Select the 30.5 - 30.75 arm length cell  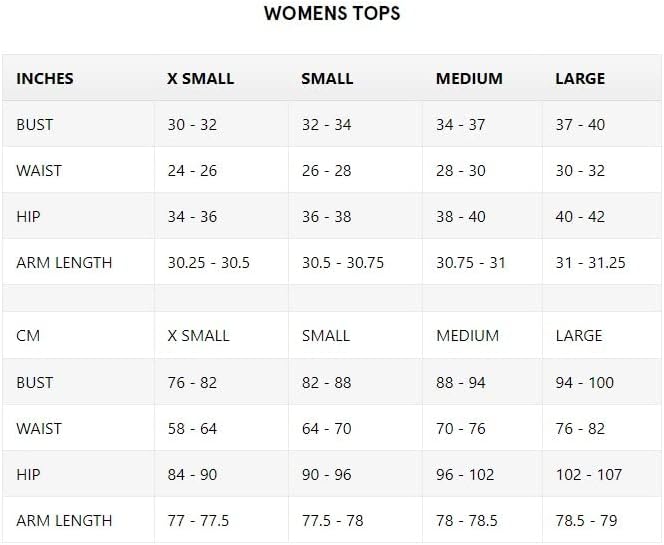tap(355, 262)
